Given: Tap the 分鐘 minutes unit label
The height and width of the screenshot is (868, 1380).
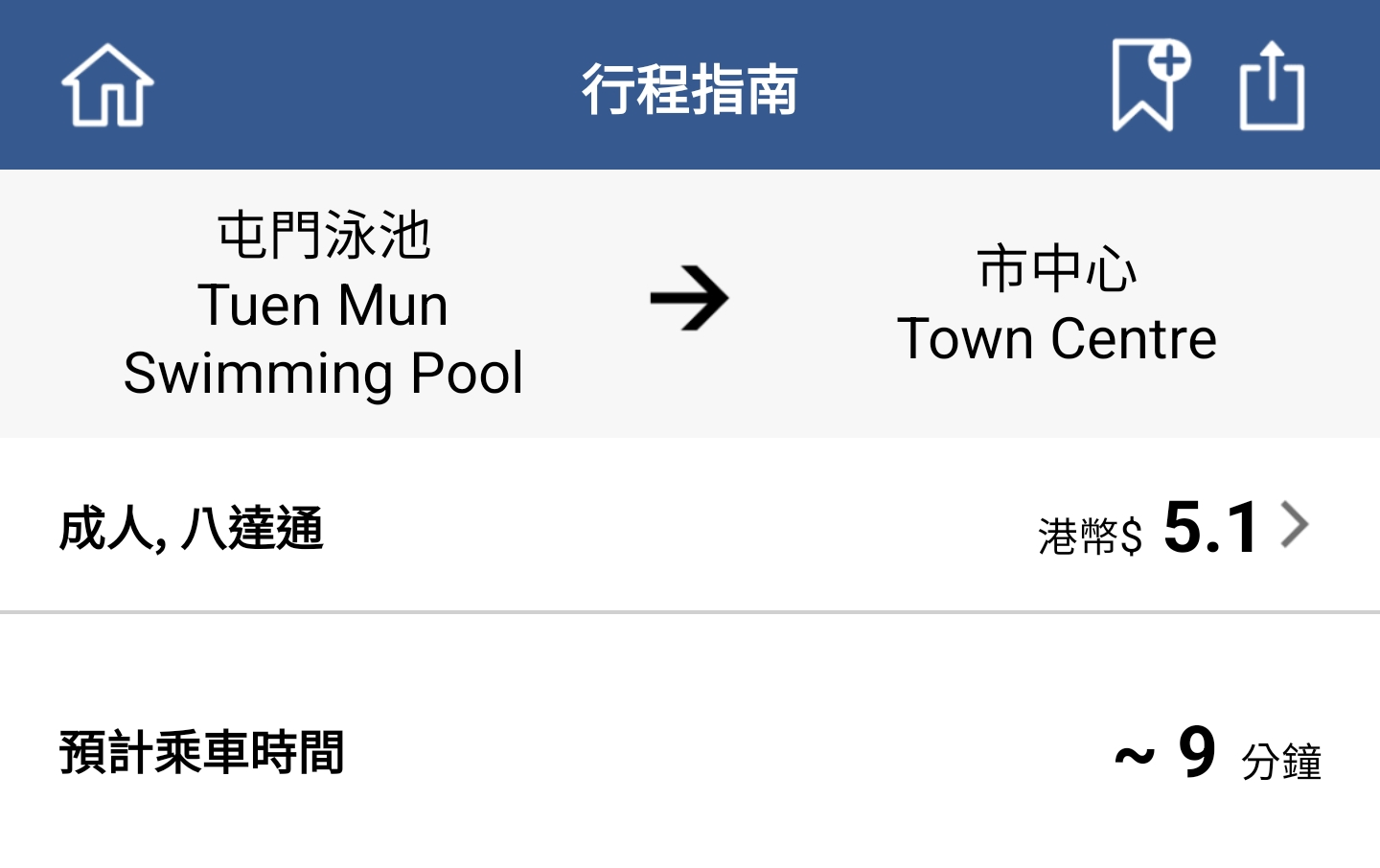Looking at the screenshot, I should coord(1282,763).
